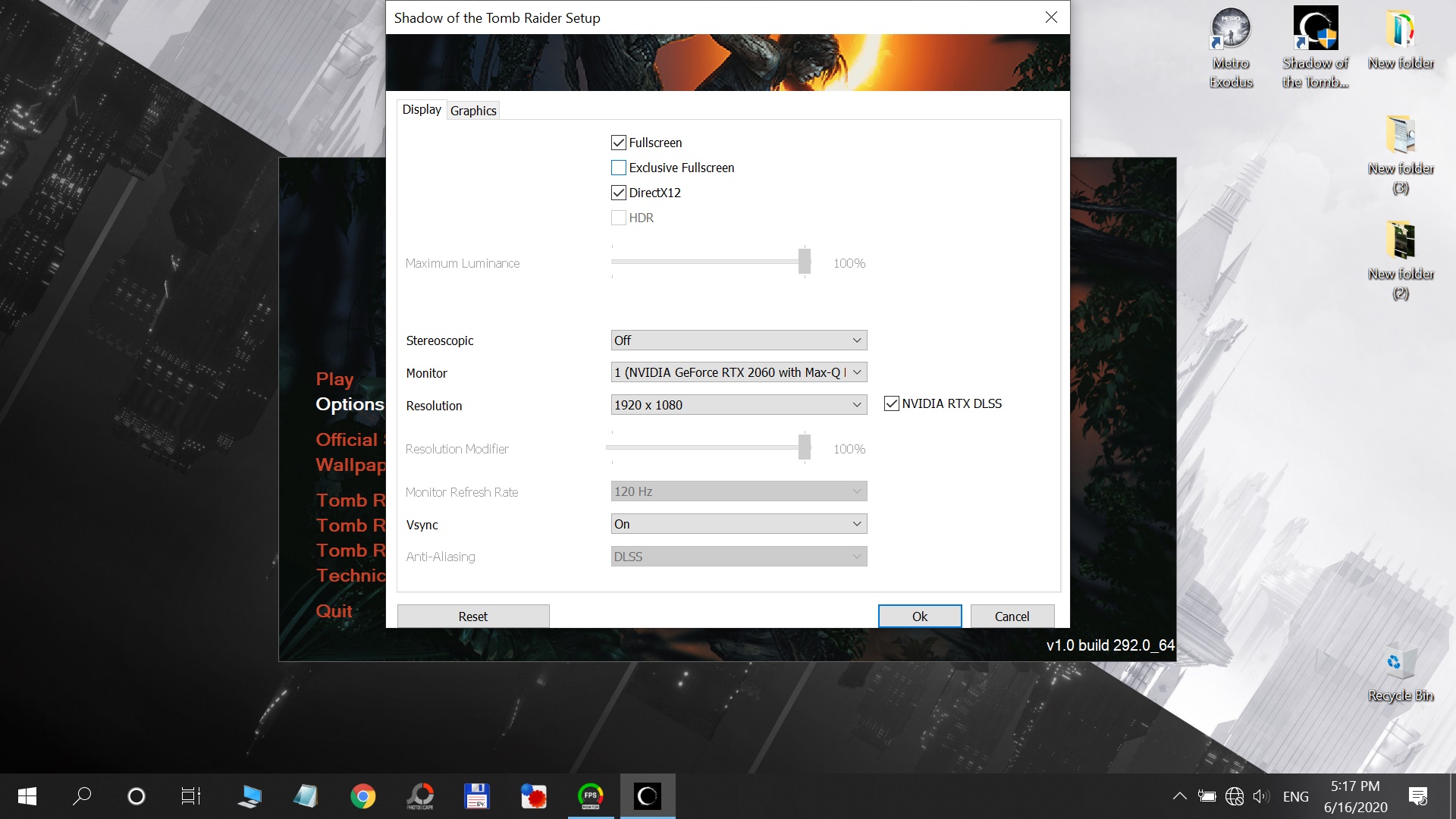Open the Recycle Bin
Screen dimensions: 1456x819
click(x=1400, y=675)
